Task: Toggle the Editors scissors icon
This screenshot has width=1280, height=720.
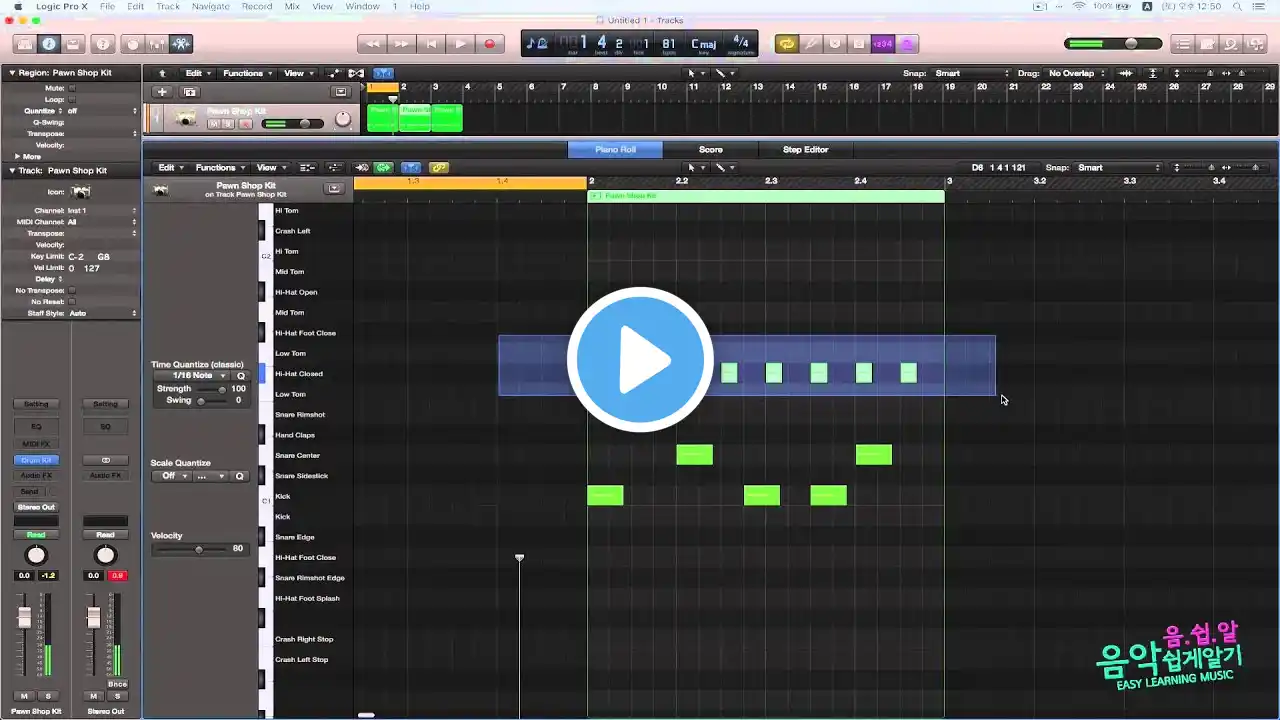Action: click(x=181, y=44)
